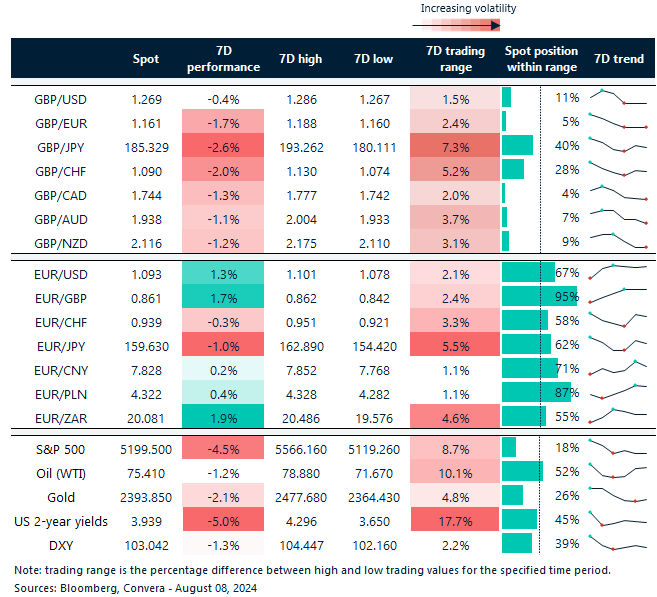Click the 17.7% US 2-year yields range cell
Image resolution: width=657 pixels, height=597 pixels.
[x=455, y=519]
